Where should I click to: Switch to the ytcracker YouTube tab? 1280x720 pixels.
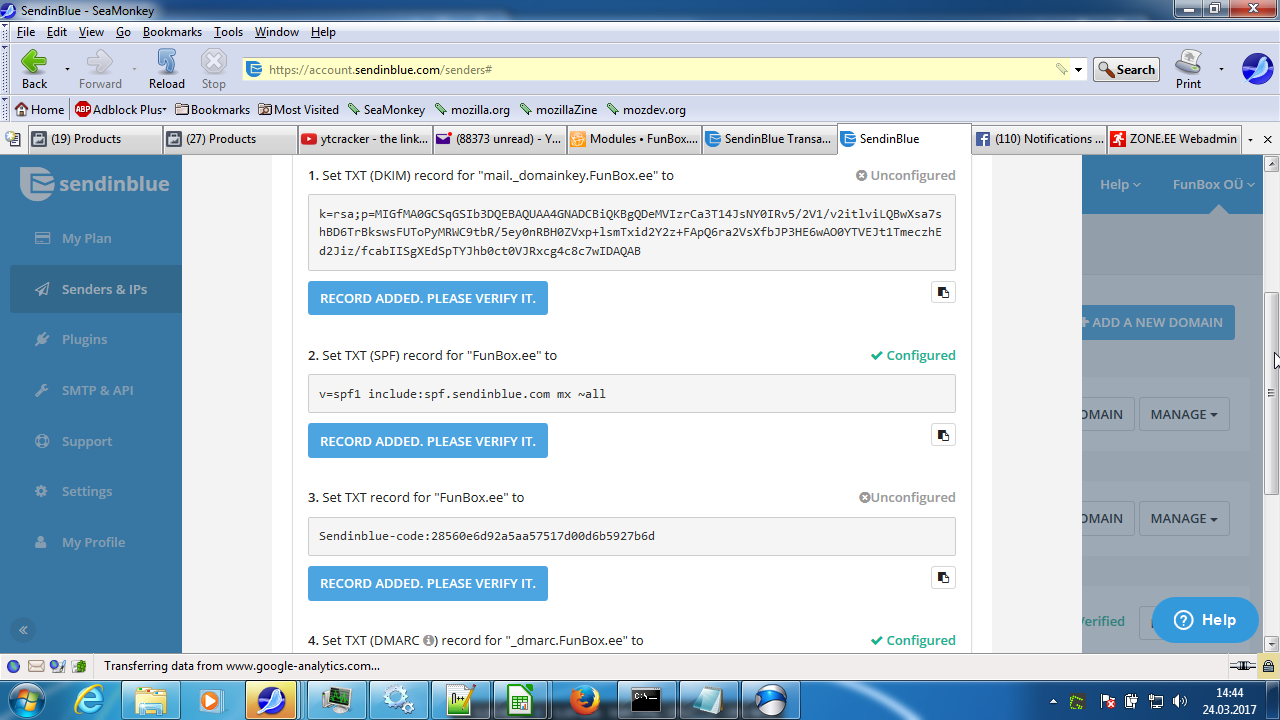point(365,139)
